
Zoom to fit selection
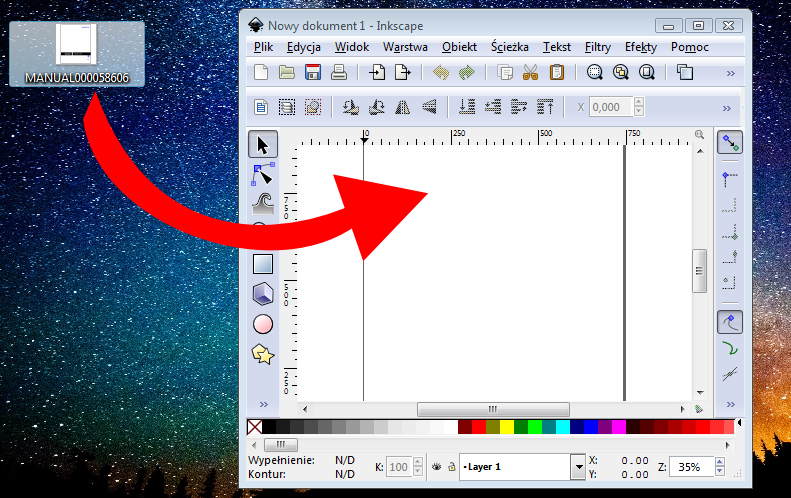(595, 72)
